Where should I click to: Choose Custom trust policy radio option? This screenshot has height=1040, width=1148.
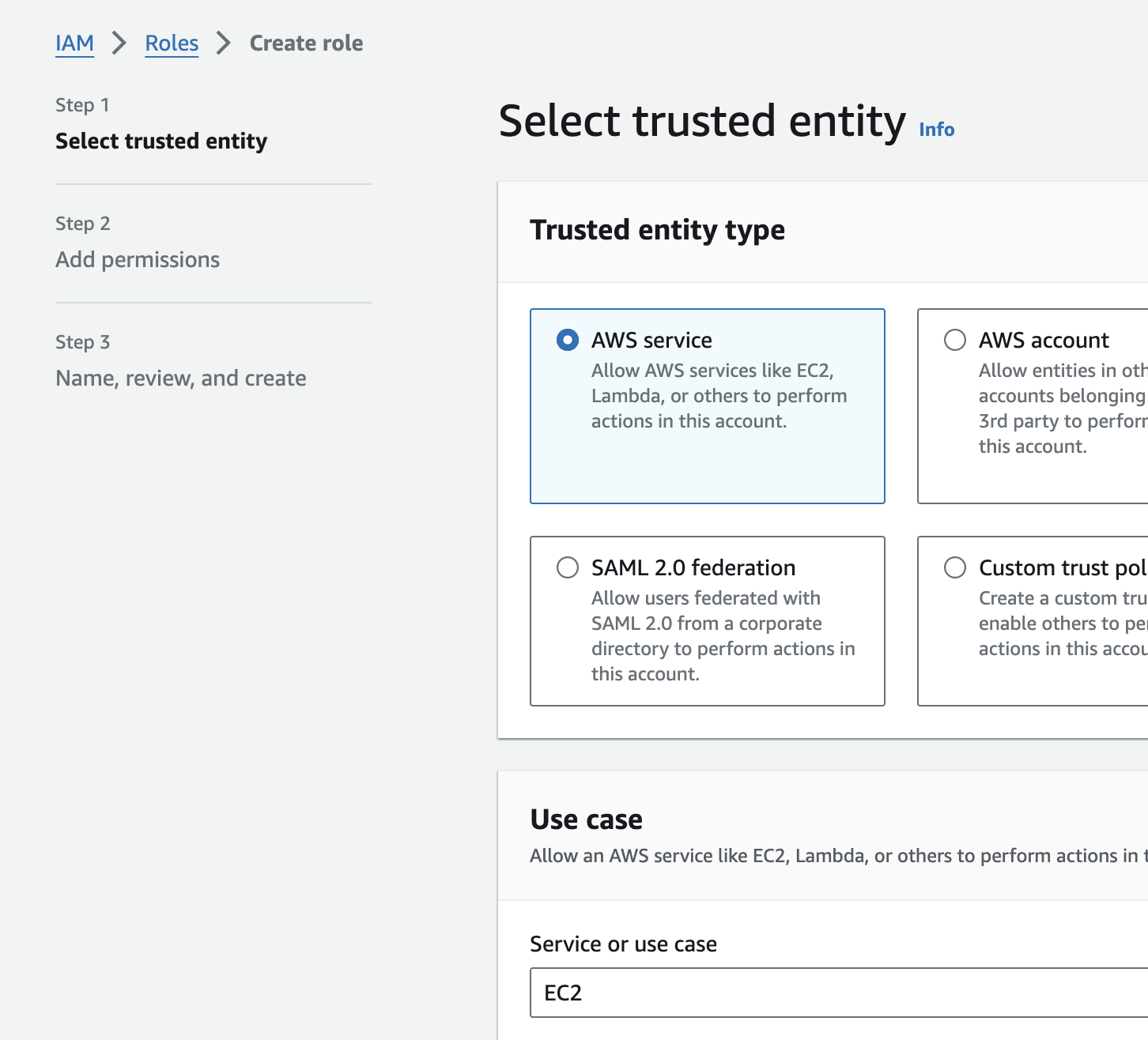pos(955,567)
